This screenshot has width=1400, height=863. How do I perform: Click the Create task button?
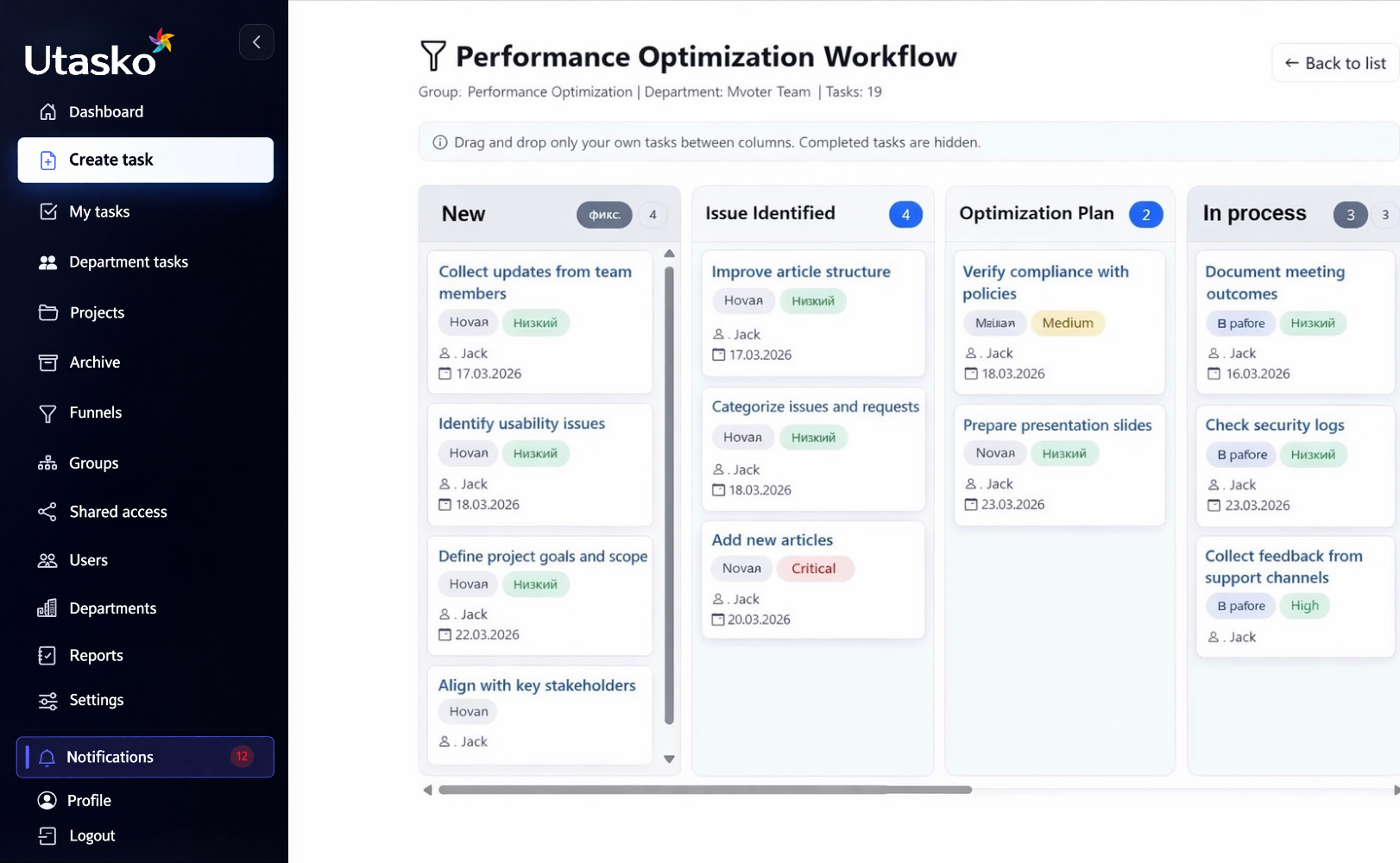(x=145, y=160)
